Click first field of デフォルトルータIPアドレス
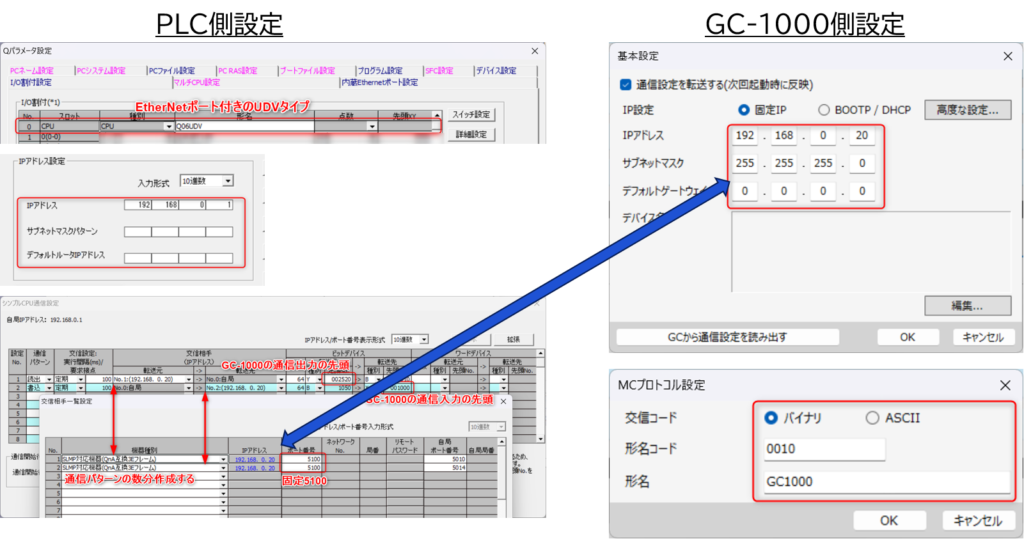Image resolution: width=1024 pixels, height=539 pixels. [x=138, y=257]
